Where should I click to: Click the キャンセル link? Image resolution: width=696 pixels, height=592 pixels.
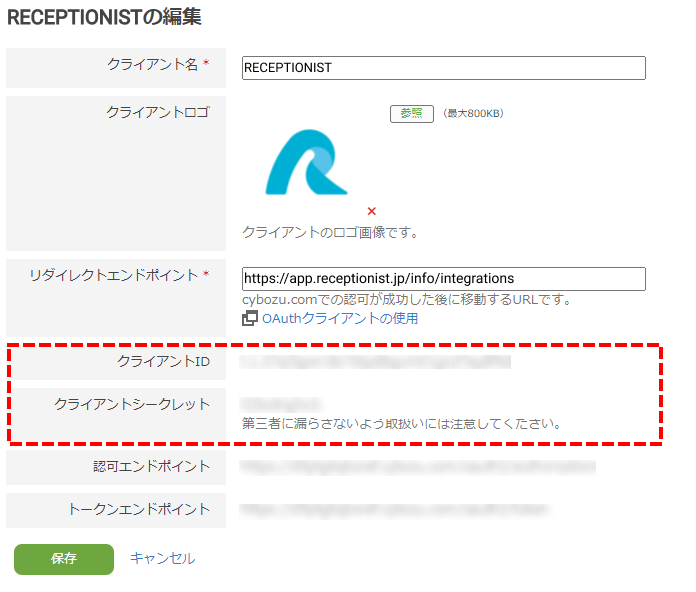[162, 559]
